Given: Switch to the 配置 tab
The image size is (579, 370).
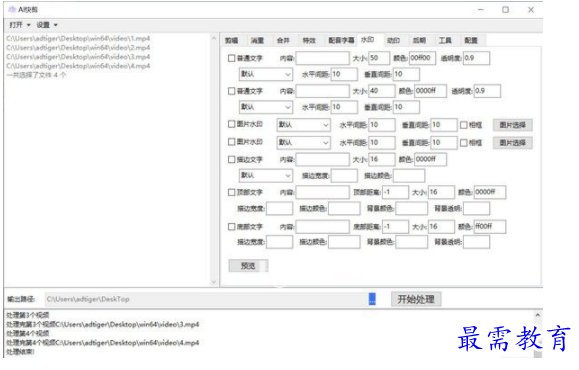Looking at the screenshot, I should click(471, 40).
